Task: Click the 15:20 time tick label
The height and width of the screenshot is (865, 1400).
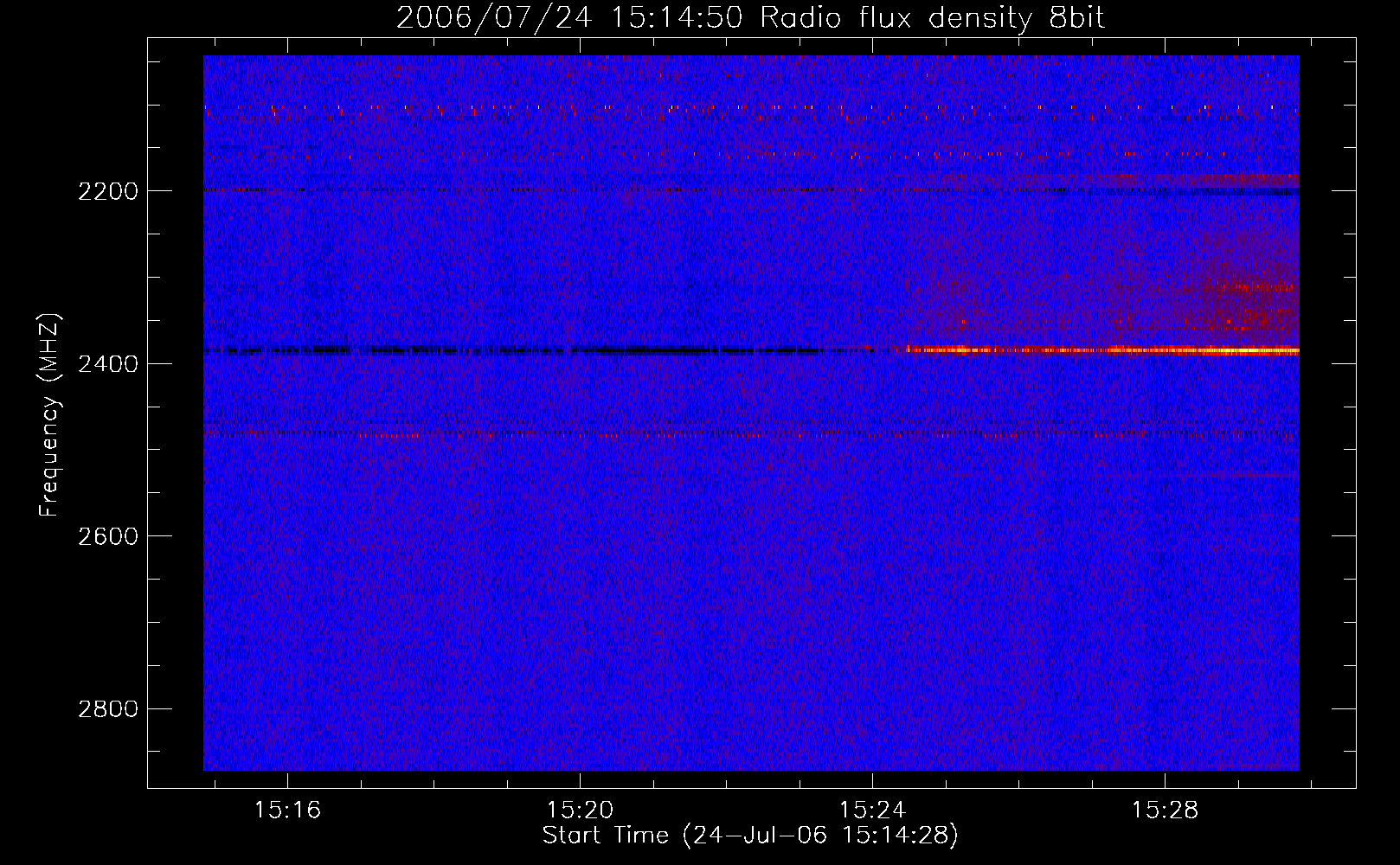Action: pos(580,810)
